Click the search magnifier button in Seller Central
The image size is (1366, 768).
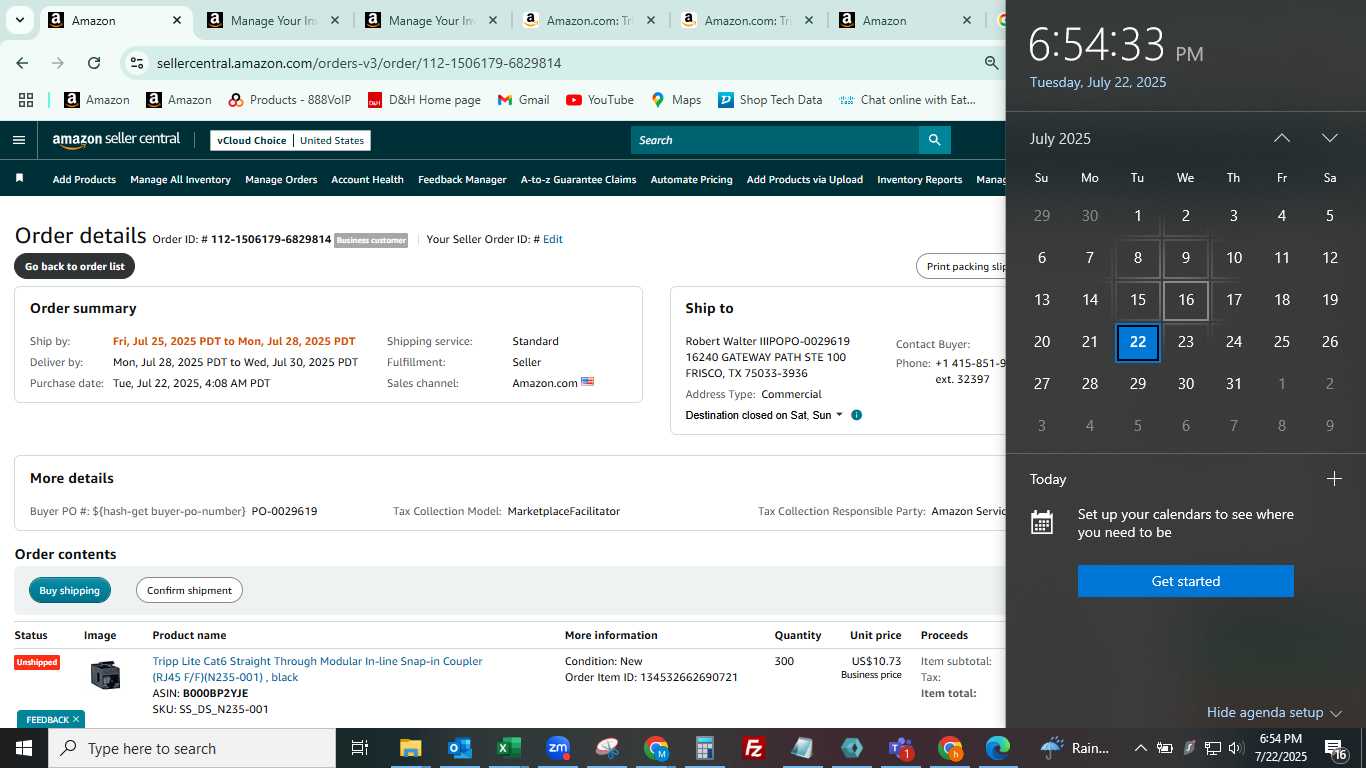934,140
